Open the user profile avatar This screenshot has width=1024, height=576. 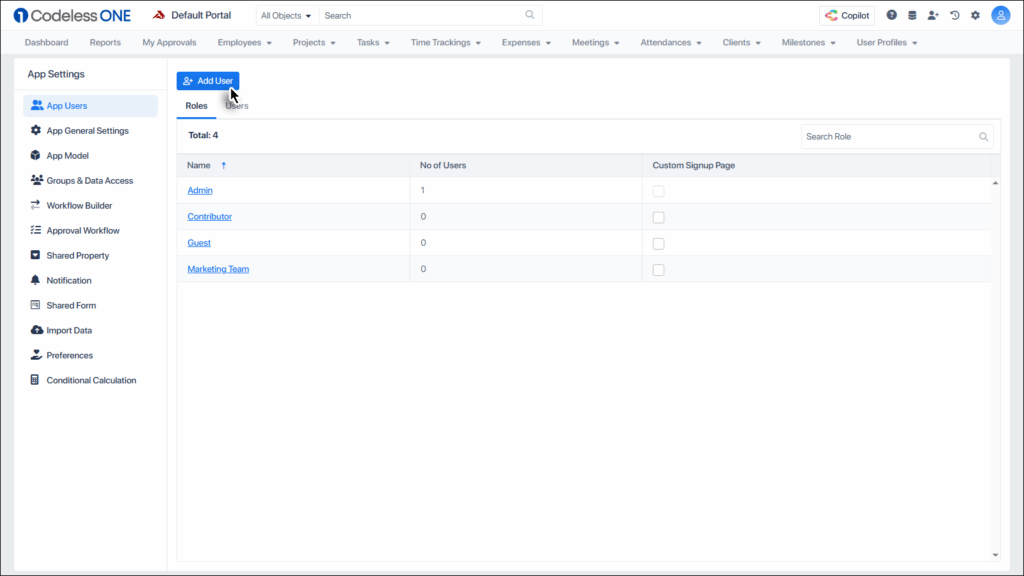1000,15
